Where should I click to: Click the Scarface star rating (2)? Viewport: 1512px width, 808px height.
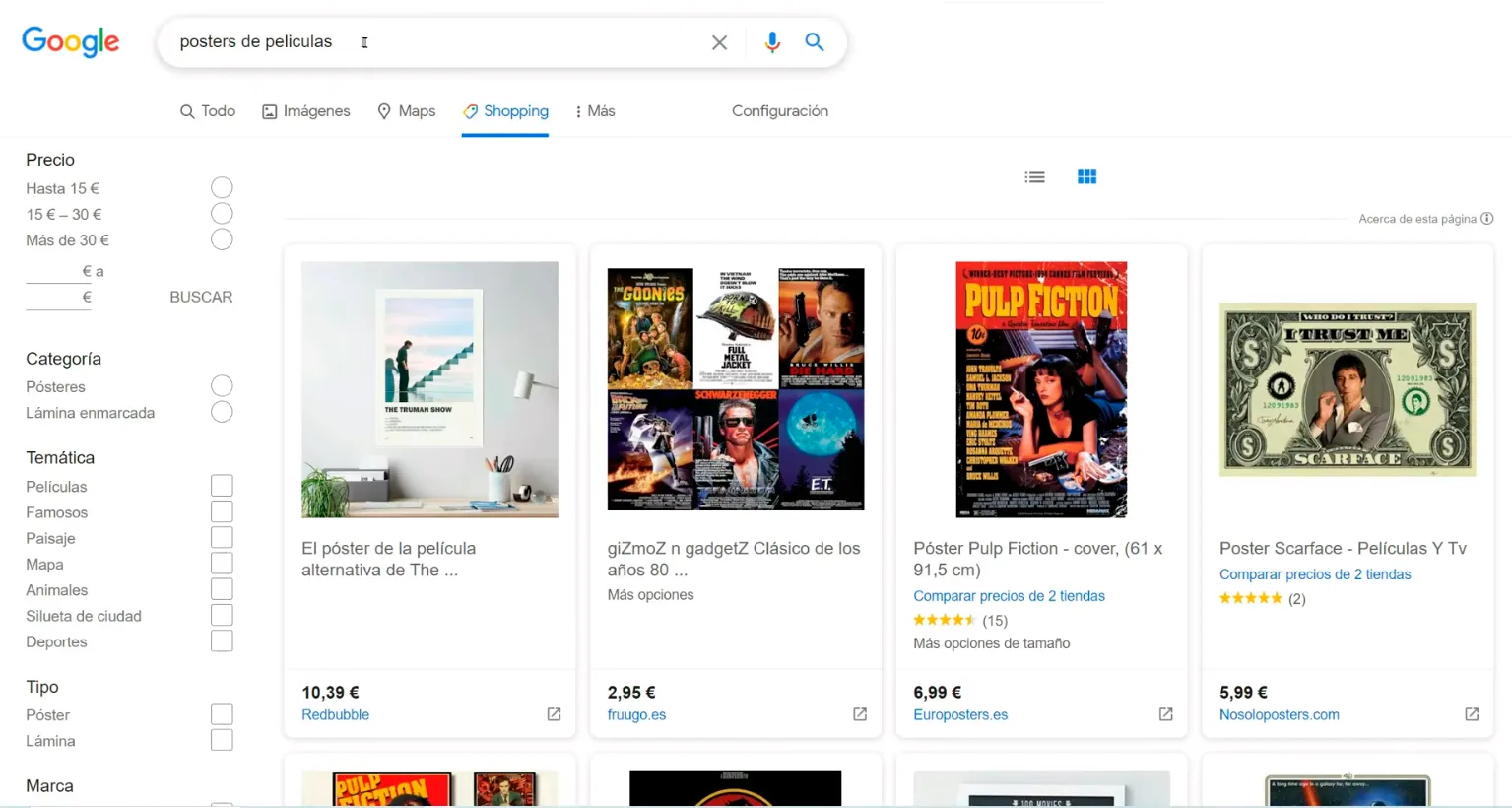(x=1263, y=598)
